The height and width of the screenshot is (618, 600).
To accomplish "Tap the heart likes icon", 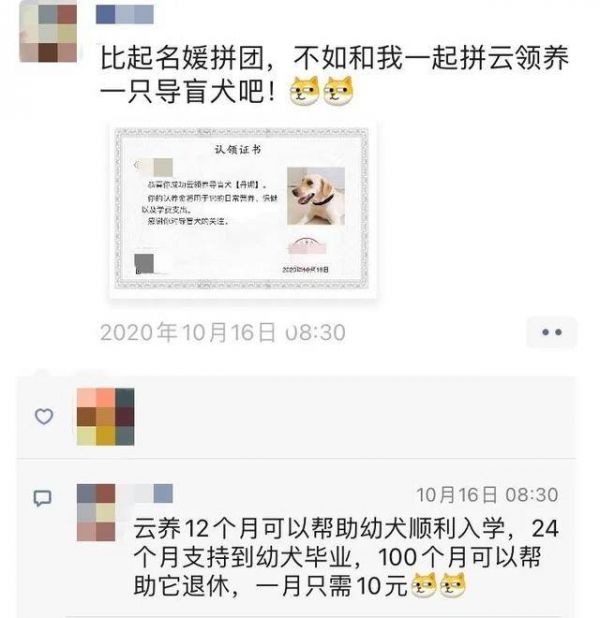I will click(44, 416).
